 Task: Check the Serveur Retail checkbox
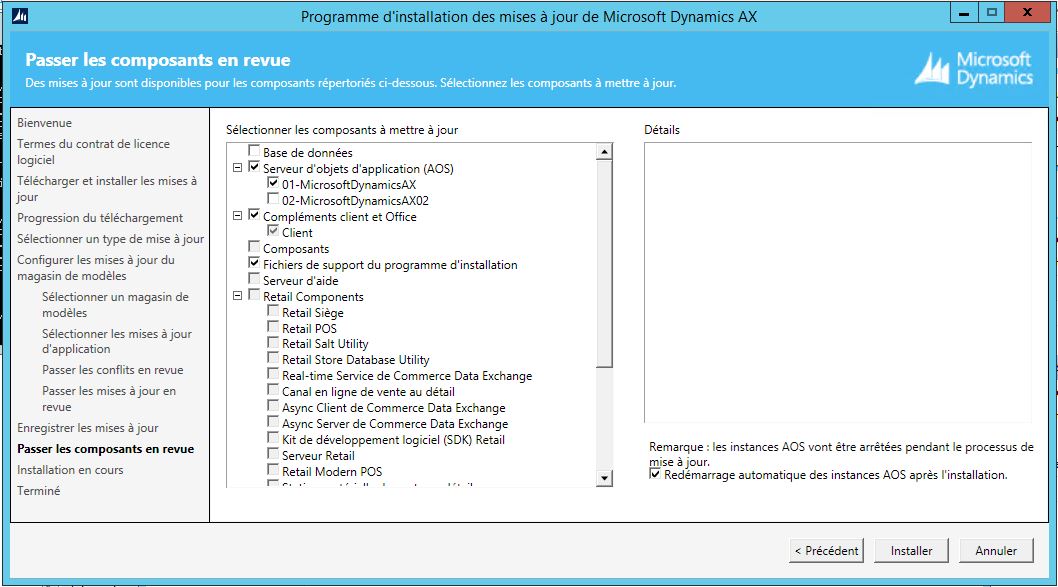pyautogui.click(x=273, y=454)
